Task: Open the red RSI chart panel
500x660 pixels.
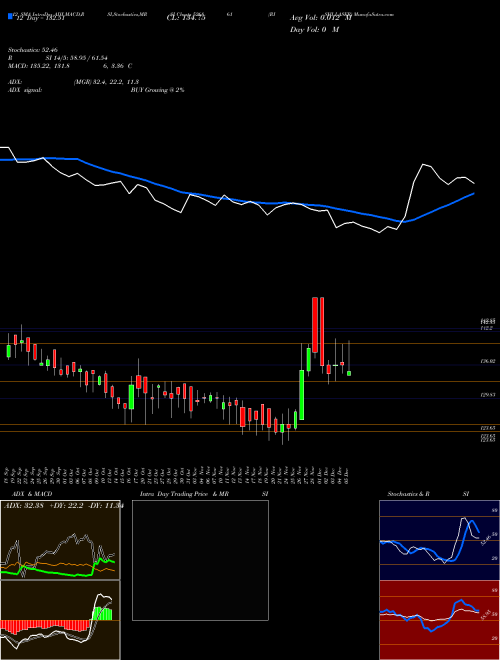Action: pyautogui.click(x=439, y=620)
